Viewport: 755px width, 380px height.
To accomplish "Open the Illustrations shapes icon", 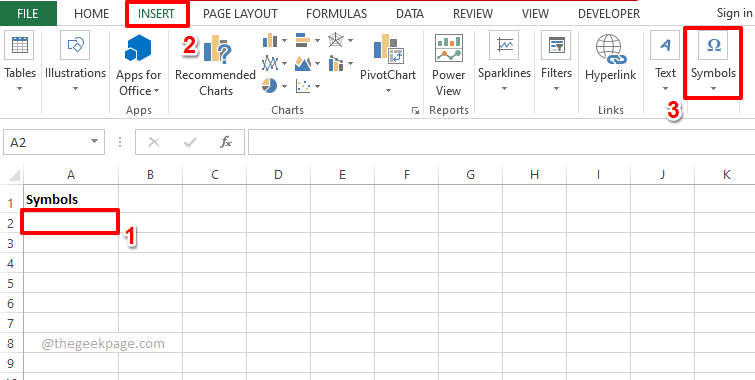I will (x=75, y=45).
